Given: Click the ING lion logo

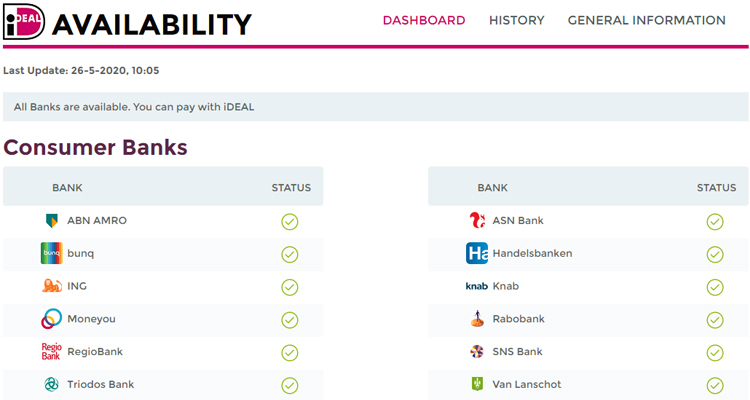Looking at the screenshot, I should click(x=52, y=286).
